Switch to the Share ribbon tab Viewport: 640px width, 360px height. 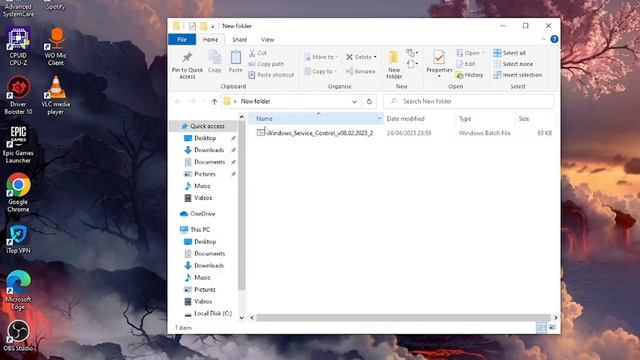(240, 40)
